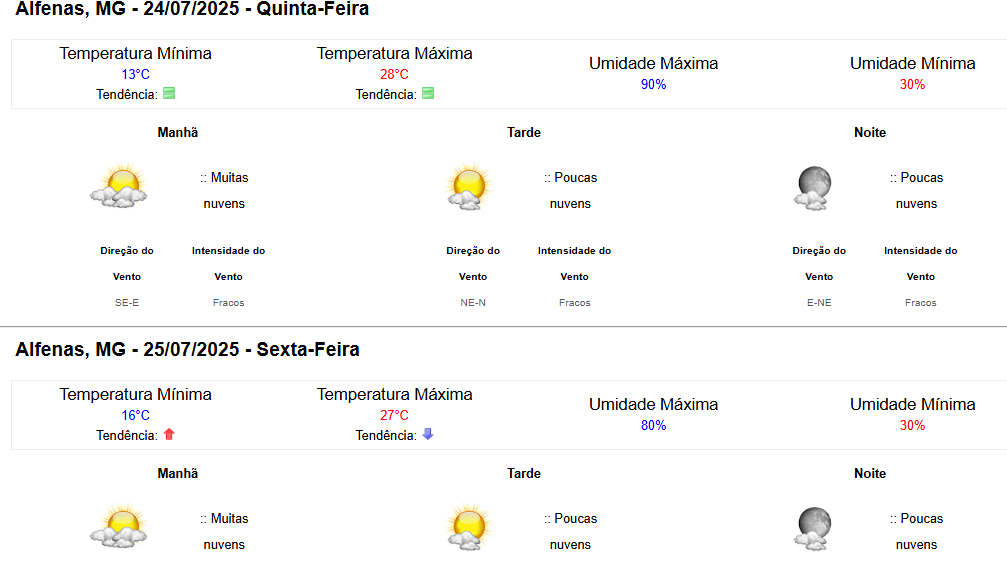
Task: Click Thursday's Noite period label
Action: pos(870,132)
